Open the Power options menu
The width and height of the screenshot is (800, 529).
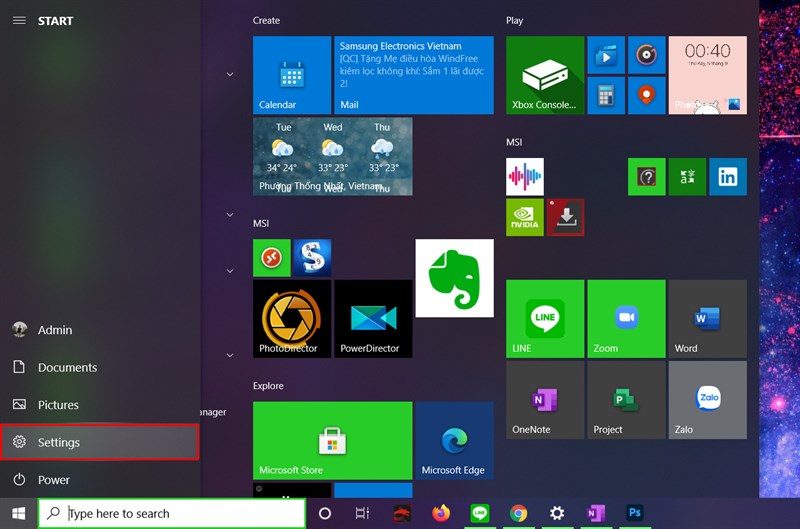tap(100, 480)
